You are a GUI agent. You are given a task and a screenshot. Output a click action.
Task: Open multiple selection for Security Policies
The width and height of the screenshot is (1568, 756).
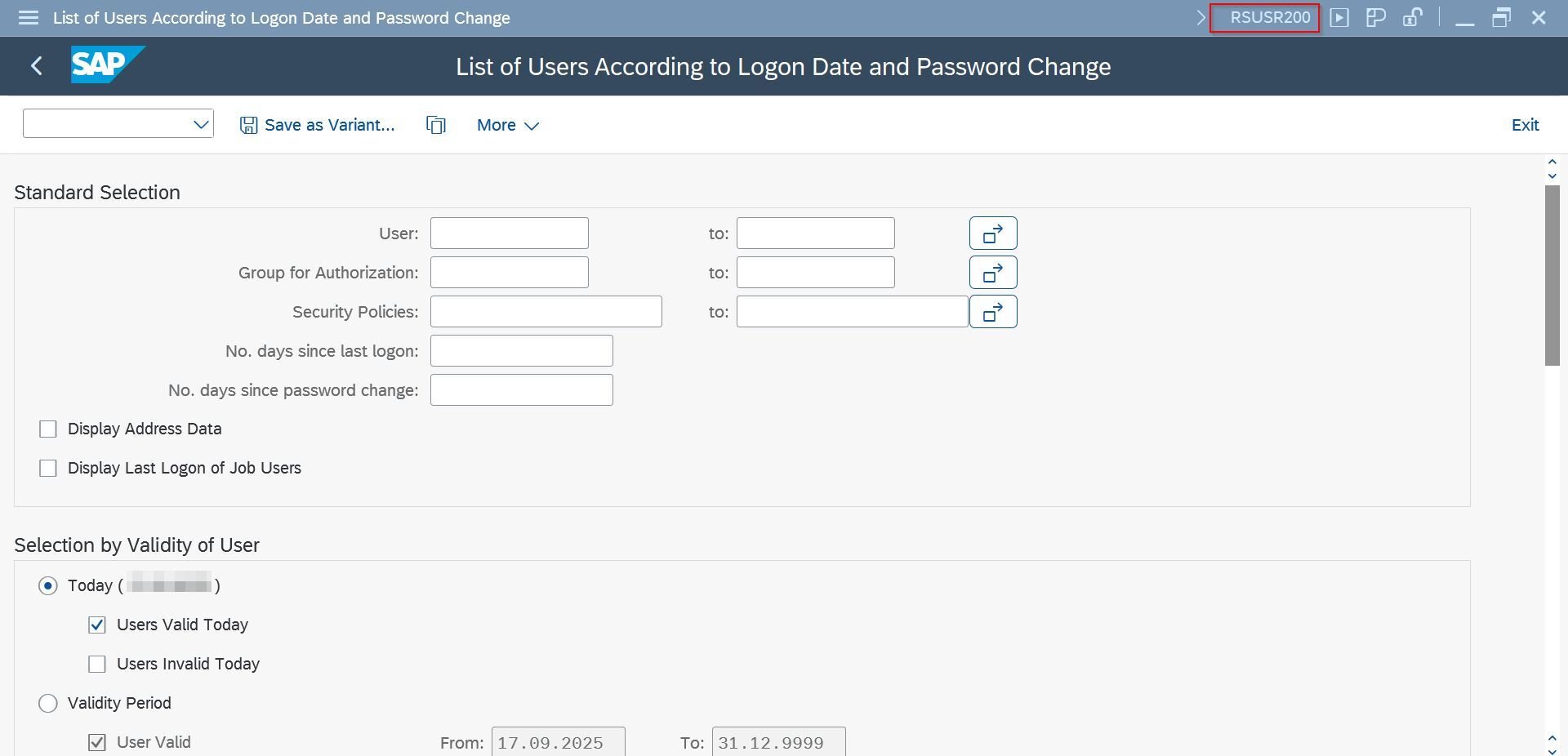(x=992, y=312)
